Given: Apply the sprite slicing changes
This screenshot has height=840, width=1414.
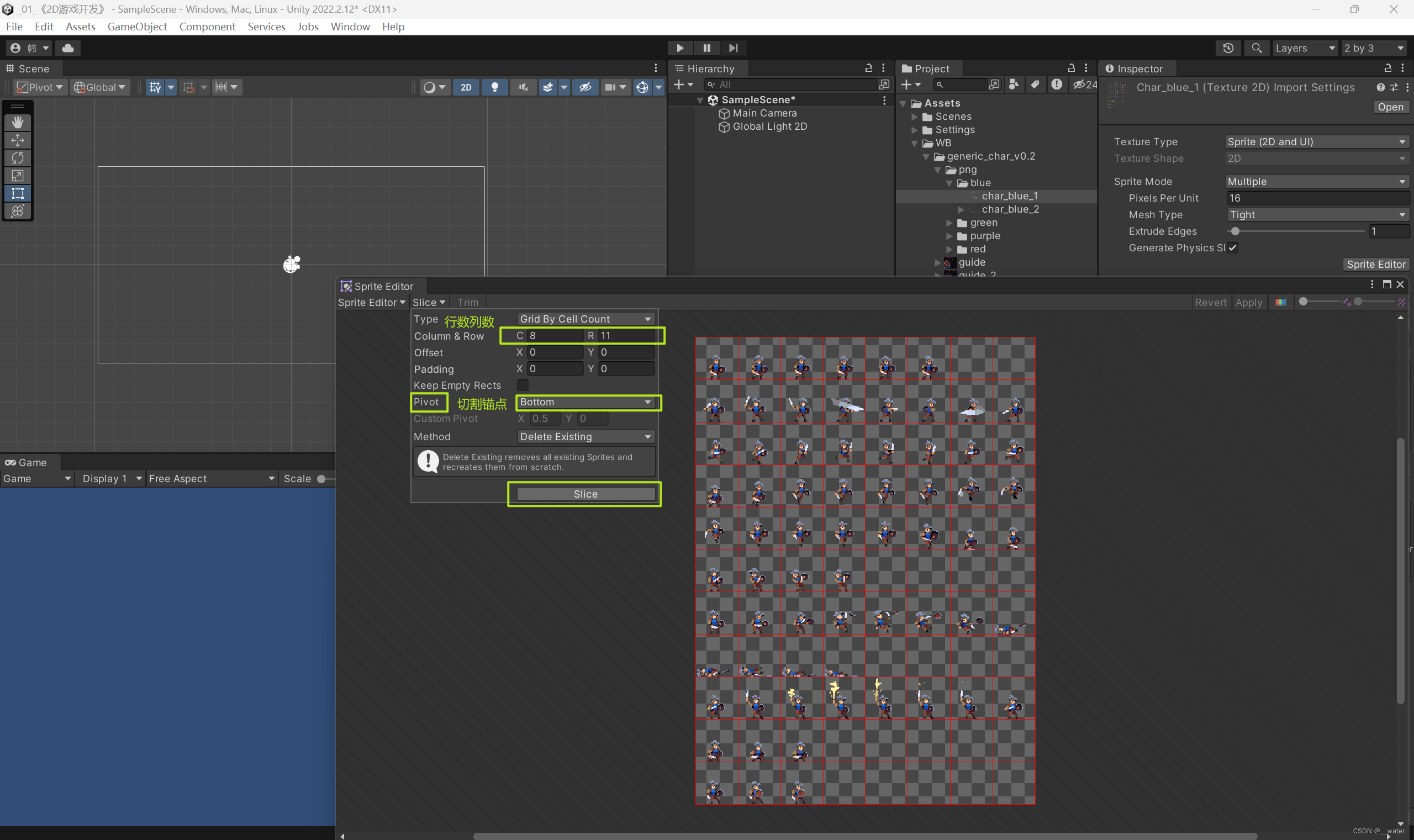Looking at the screenshot, I should point(1249,302).
